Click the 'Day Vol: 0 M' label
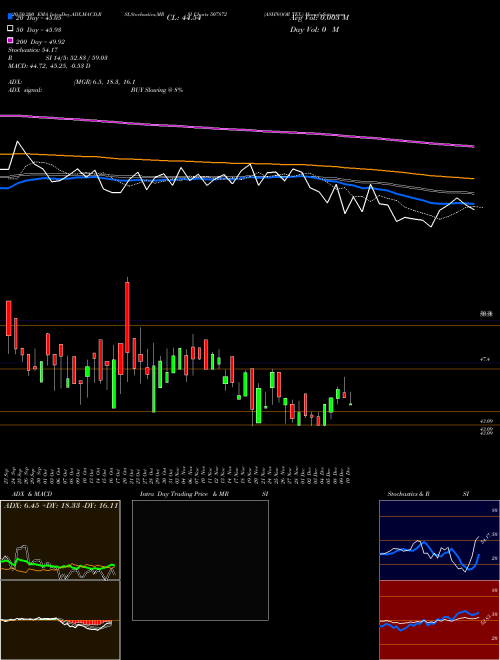The width and height of the screenshot is (500, 660). (x=314, y=29)
